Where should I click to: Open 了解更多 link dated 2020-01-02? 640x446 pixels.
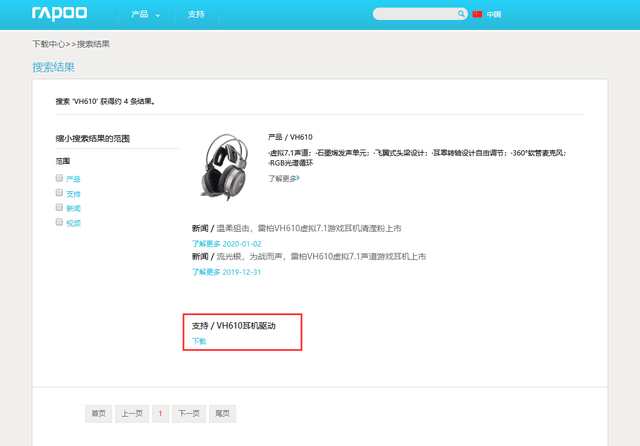(227, 244)
